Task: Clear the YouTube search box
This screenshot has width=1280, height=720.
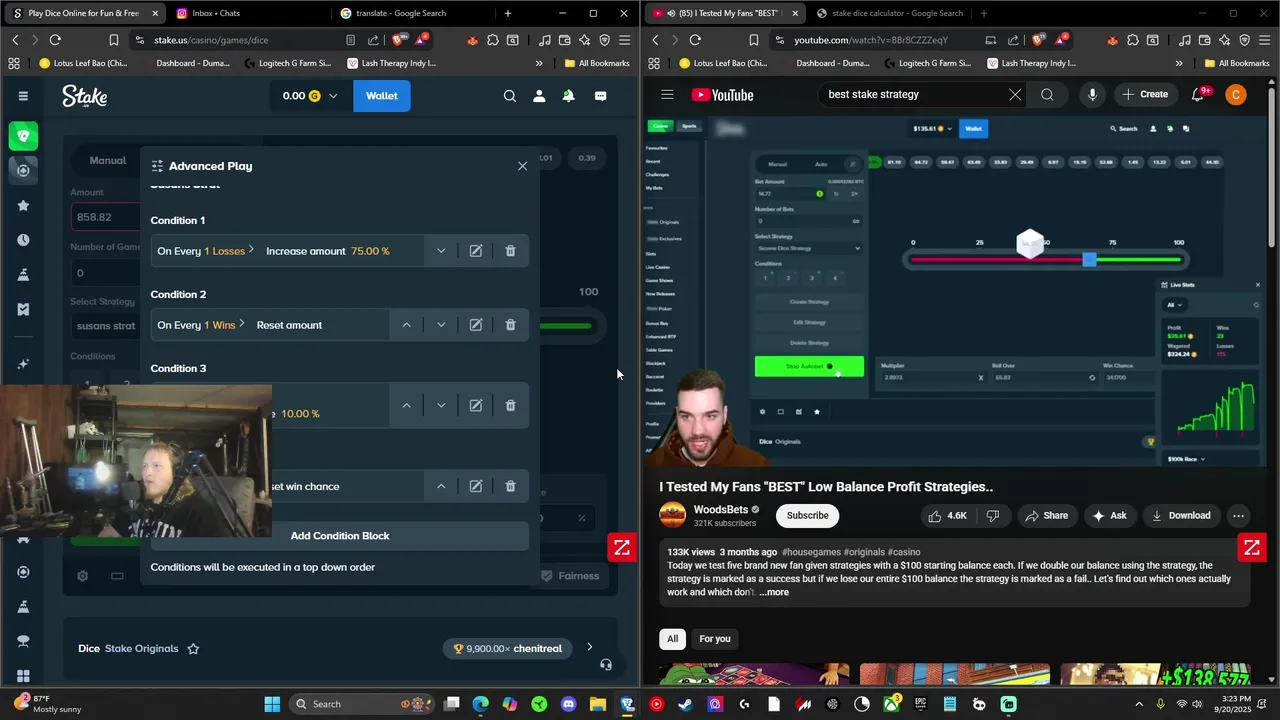Action: 1015,95
